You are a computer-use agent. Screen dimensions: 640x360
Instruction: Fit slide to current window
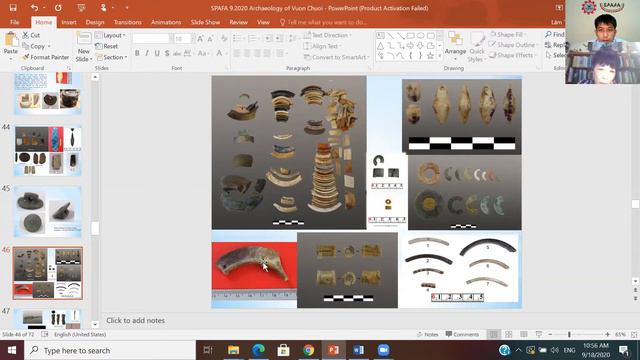pyautogui.click(x=634, y=334)
